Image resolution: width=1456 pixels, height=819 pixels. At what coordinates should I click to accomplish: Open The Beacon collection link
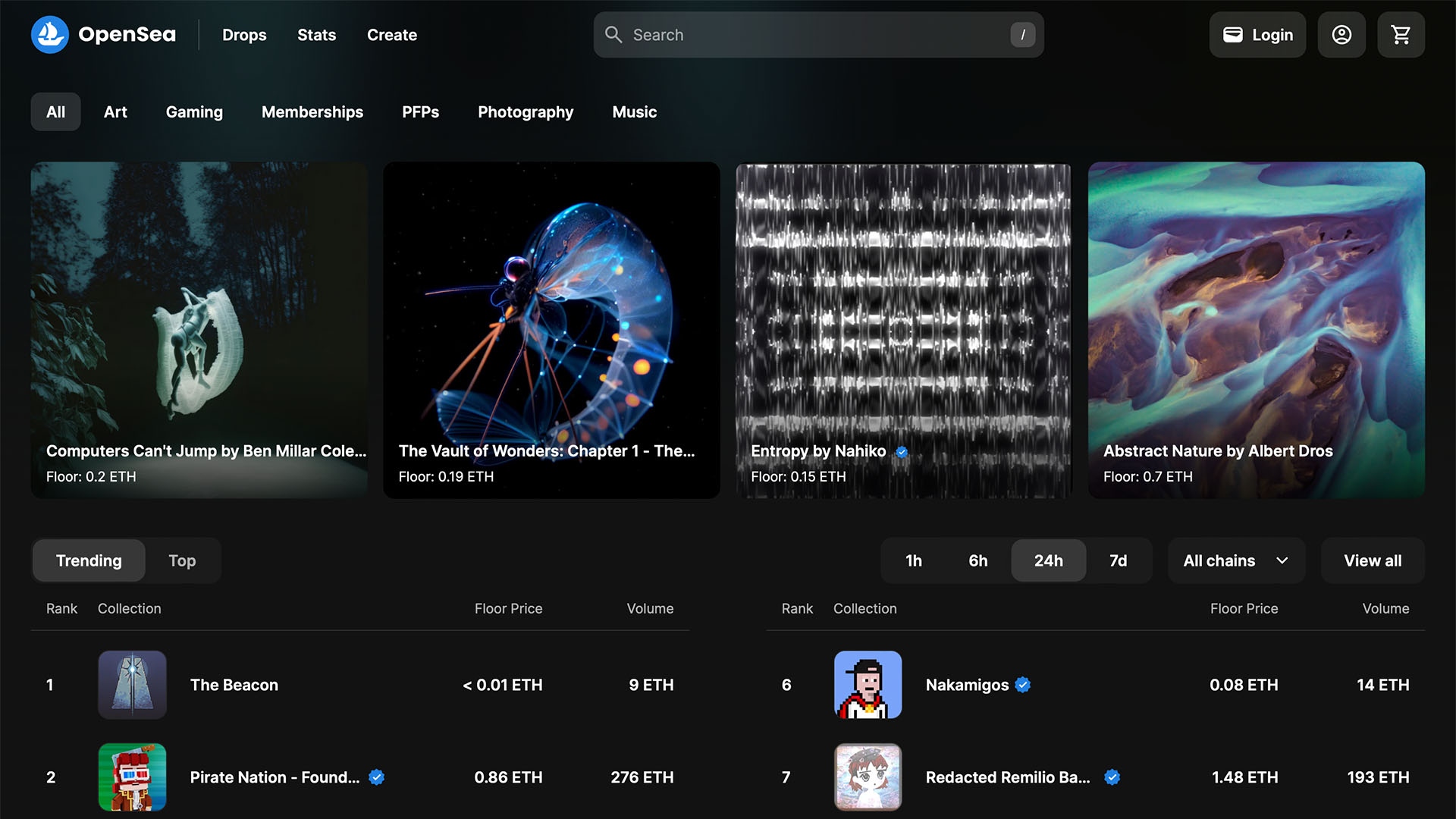point(234,685)
